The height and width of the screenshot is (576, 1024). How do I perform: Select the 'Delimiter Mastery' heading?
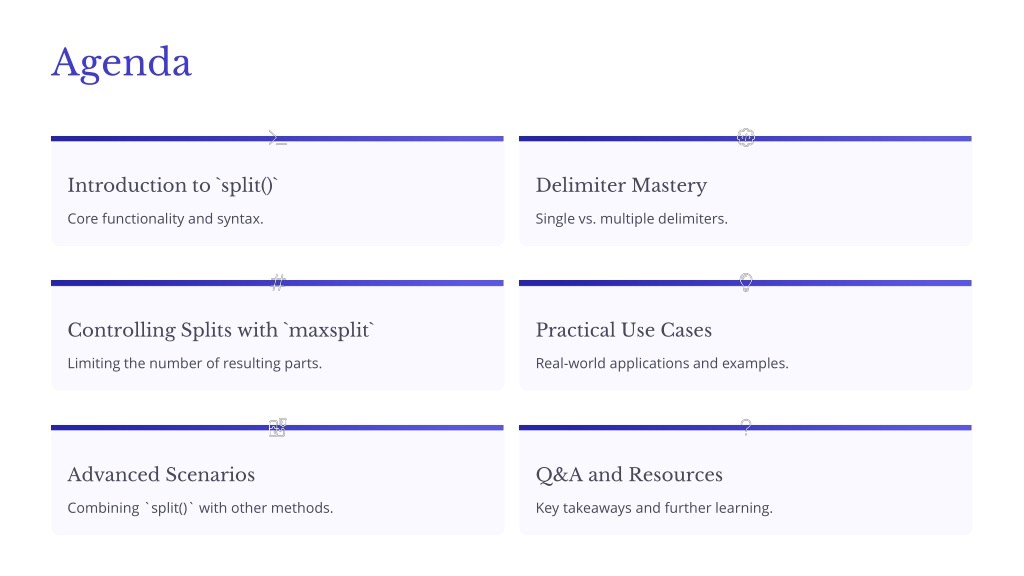coord(621,185)
